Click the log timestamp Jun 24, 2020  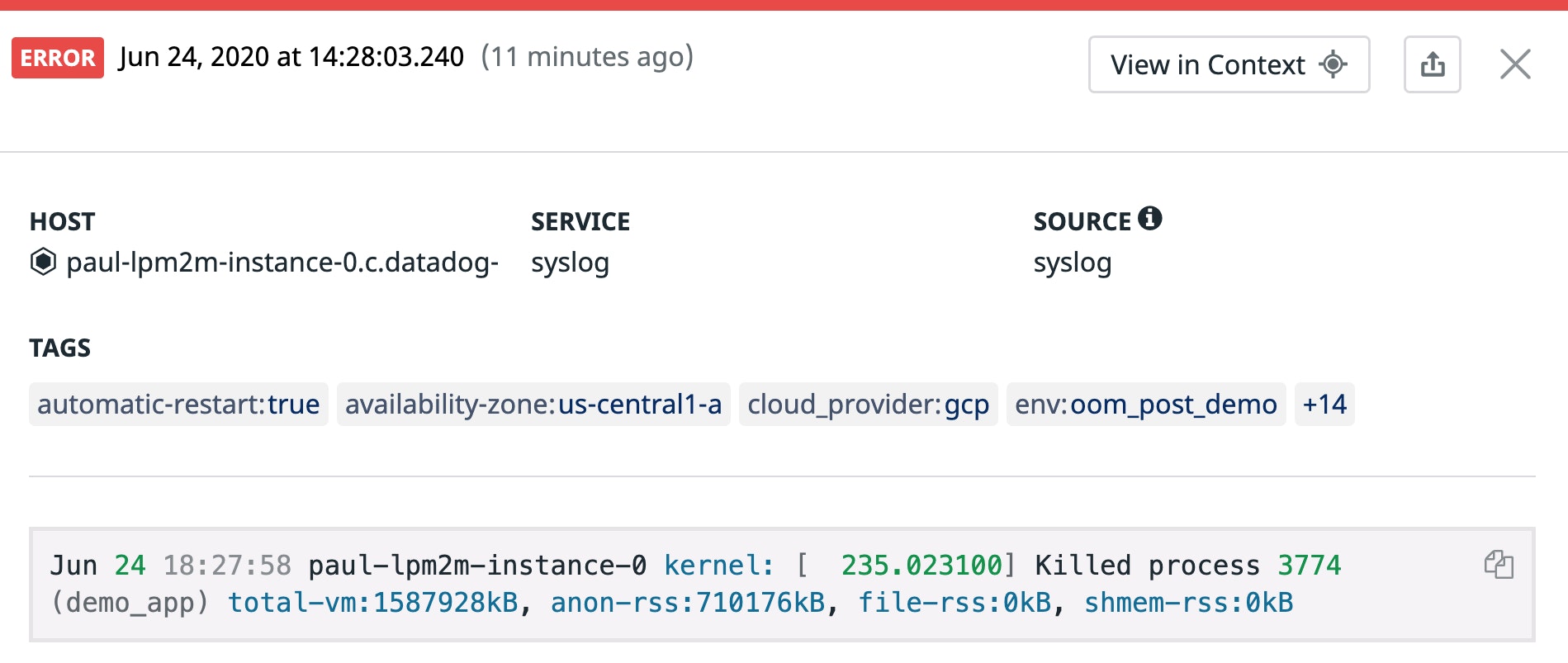291,57
